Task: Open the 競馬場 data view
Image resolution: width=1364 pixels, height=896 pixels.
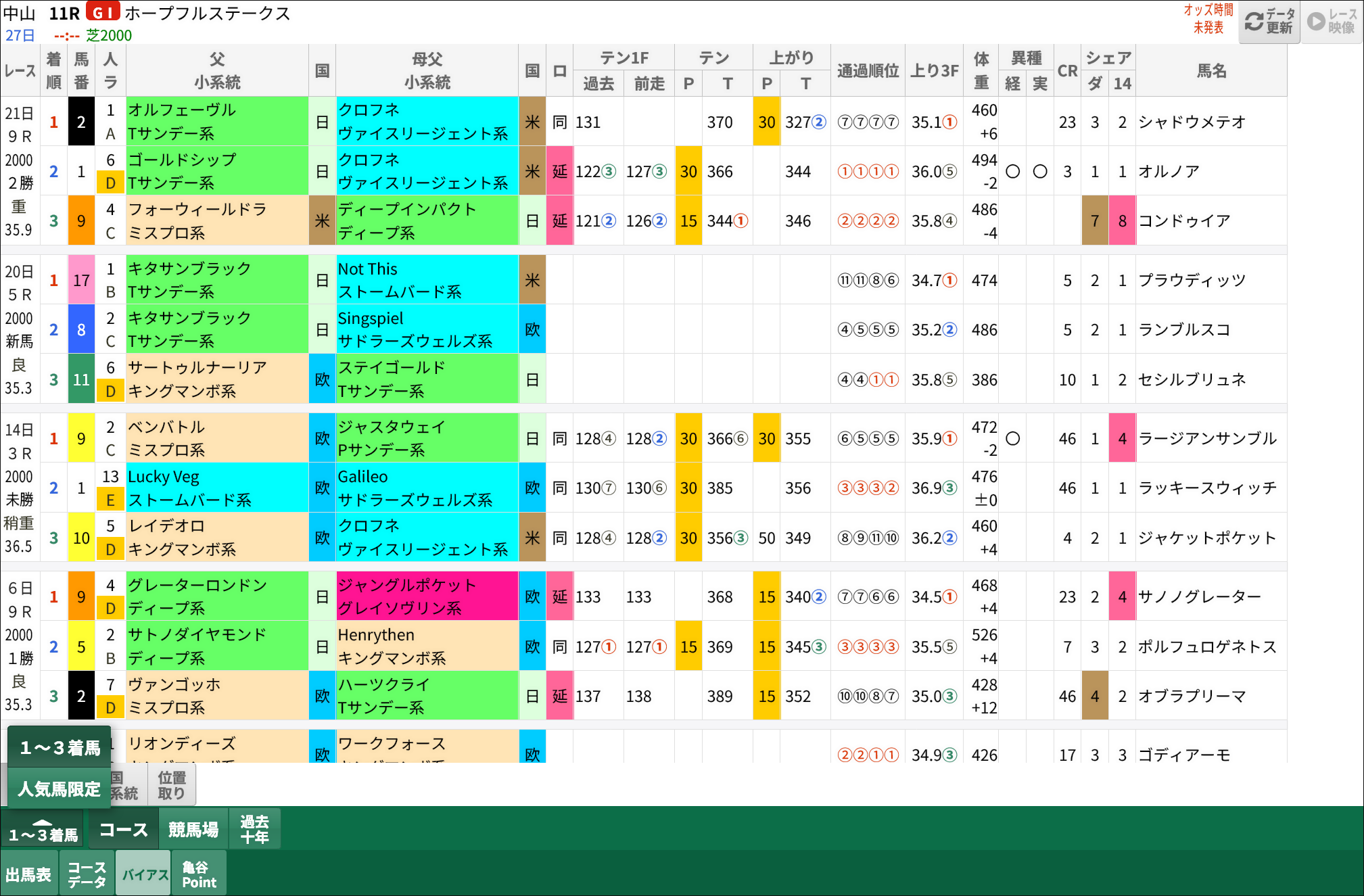Action: click(x=193, y=828)
